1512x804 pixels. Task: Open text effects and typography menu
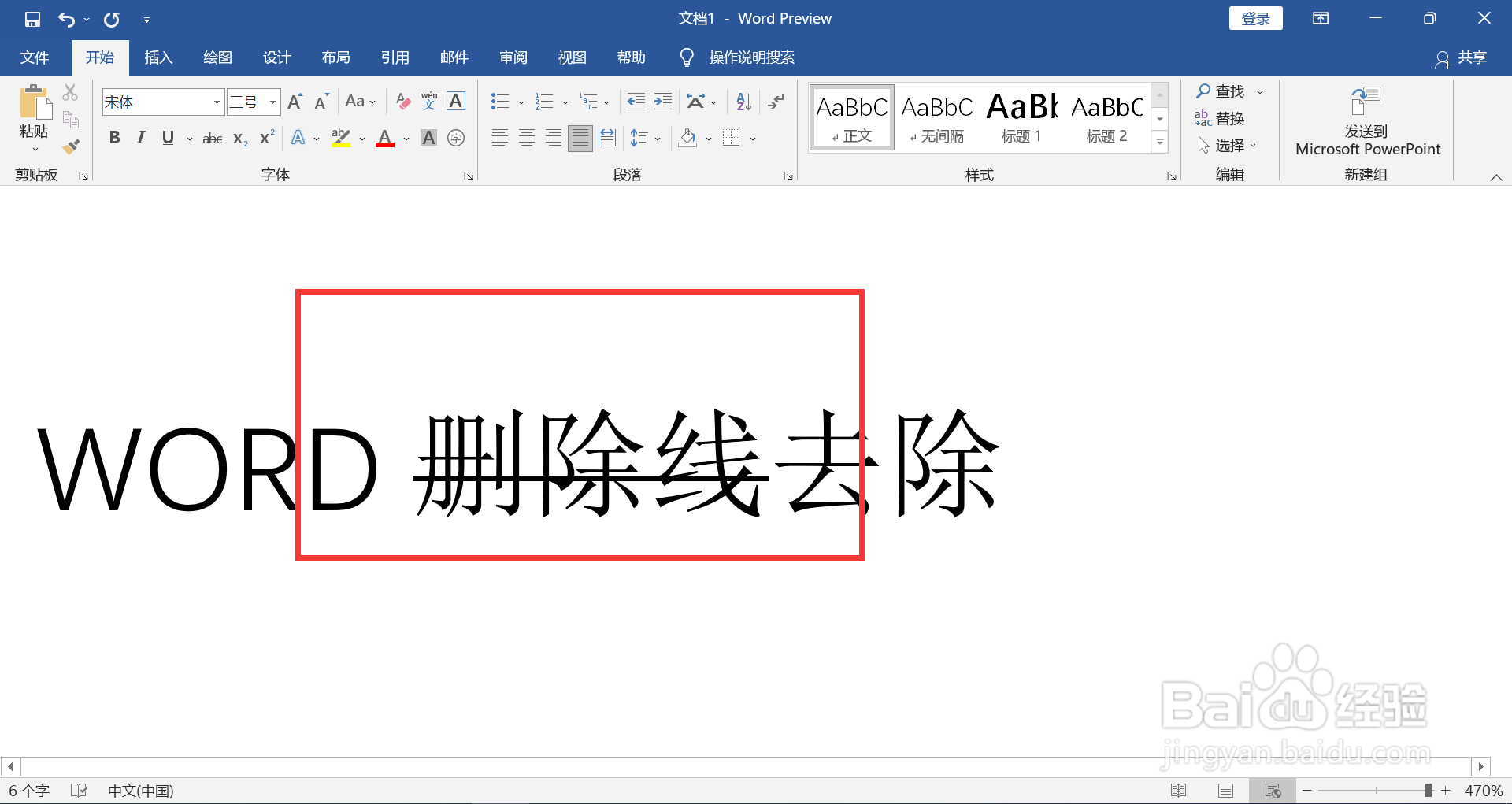[x=298, y=138]
